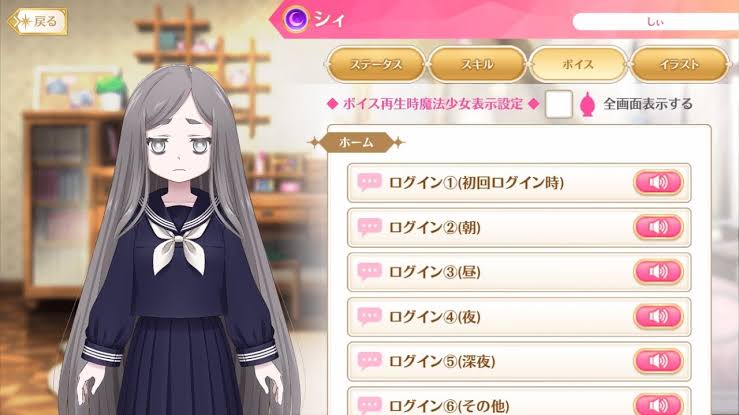This screenshot has width=739, height=415.
Task: Play the ログイン⑥(その他) voice line
Action: [658, 405]
